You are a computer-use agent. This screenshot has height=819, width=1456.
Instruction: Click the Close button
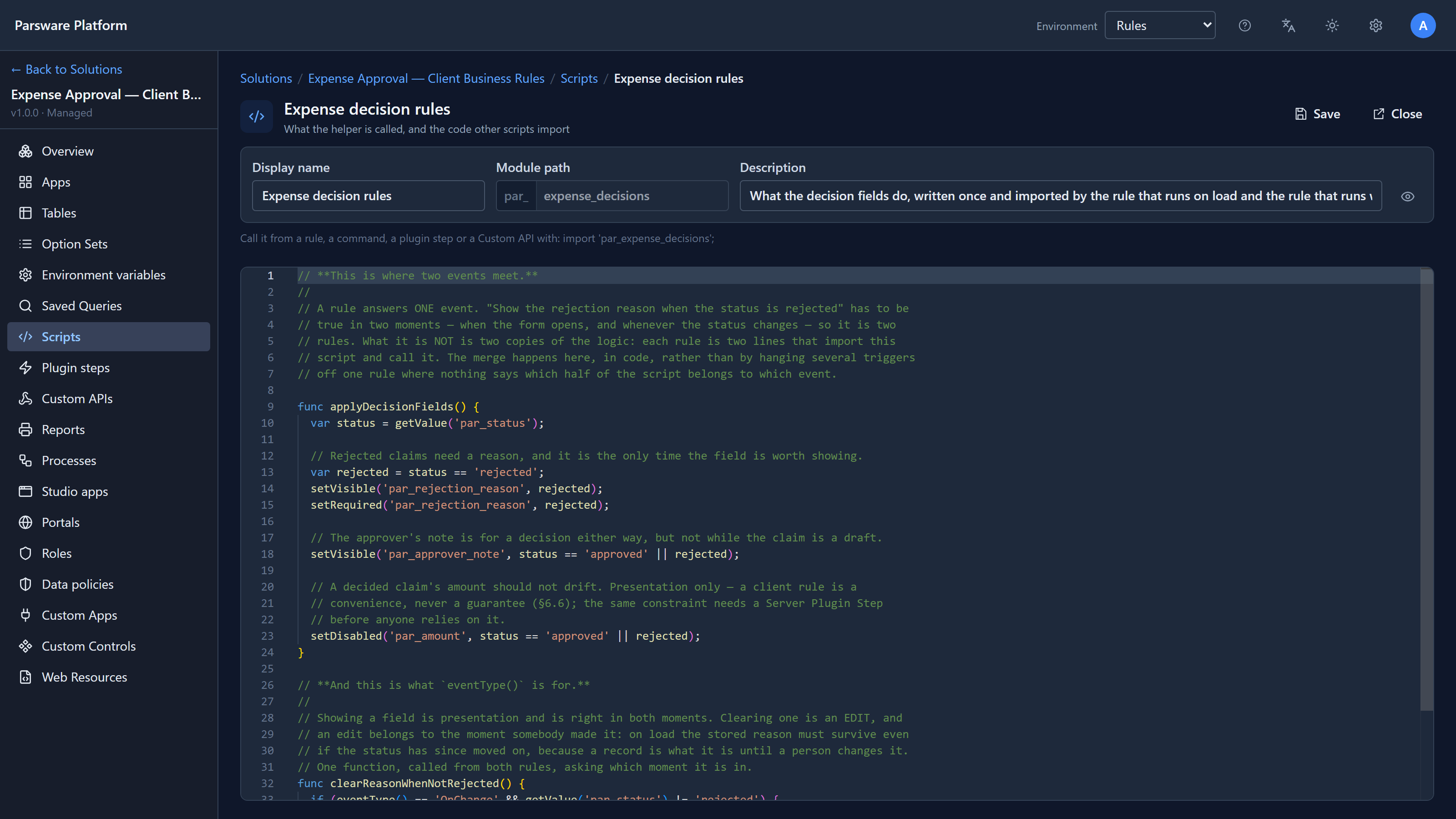(1397, 114)
